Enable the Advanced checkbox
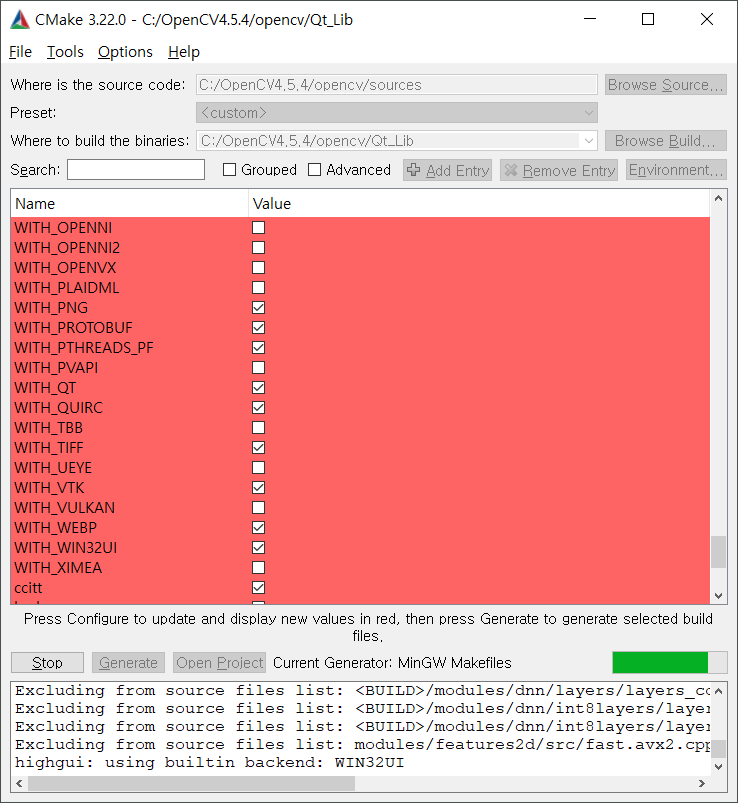Viewport: 738px width, 803px height. [314, 170]
